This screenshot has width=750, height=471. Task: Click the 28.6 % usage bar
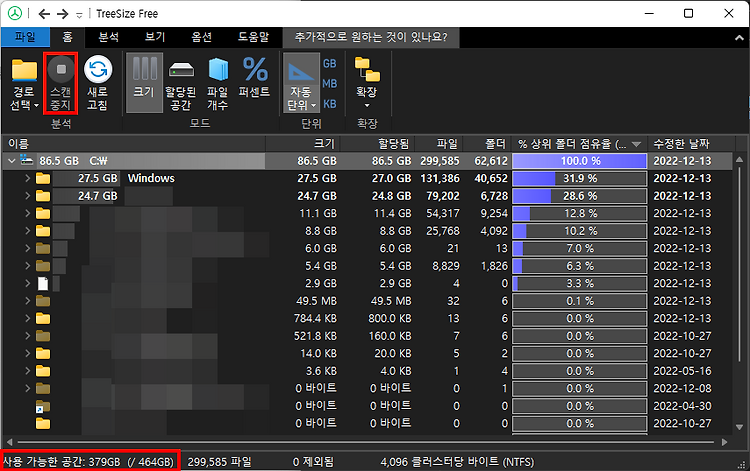click(579, 196)
